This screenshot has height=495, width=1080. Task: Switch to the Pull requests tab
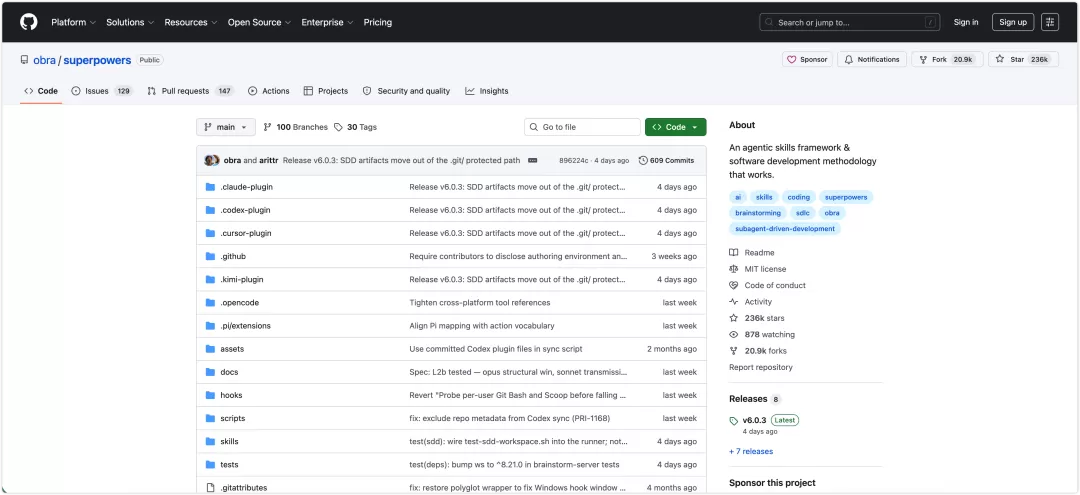191,91
